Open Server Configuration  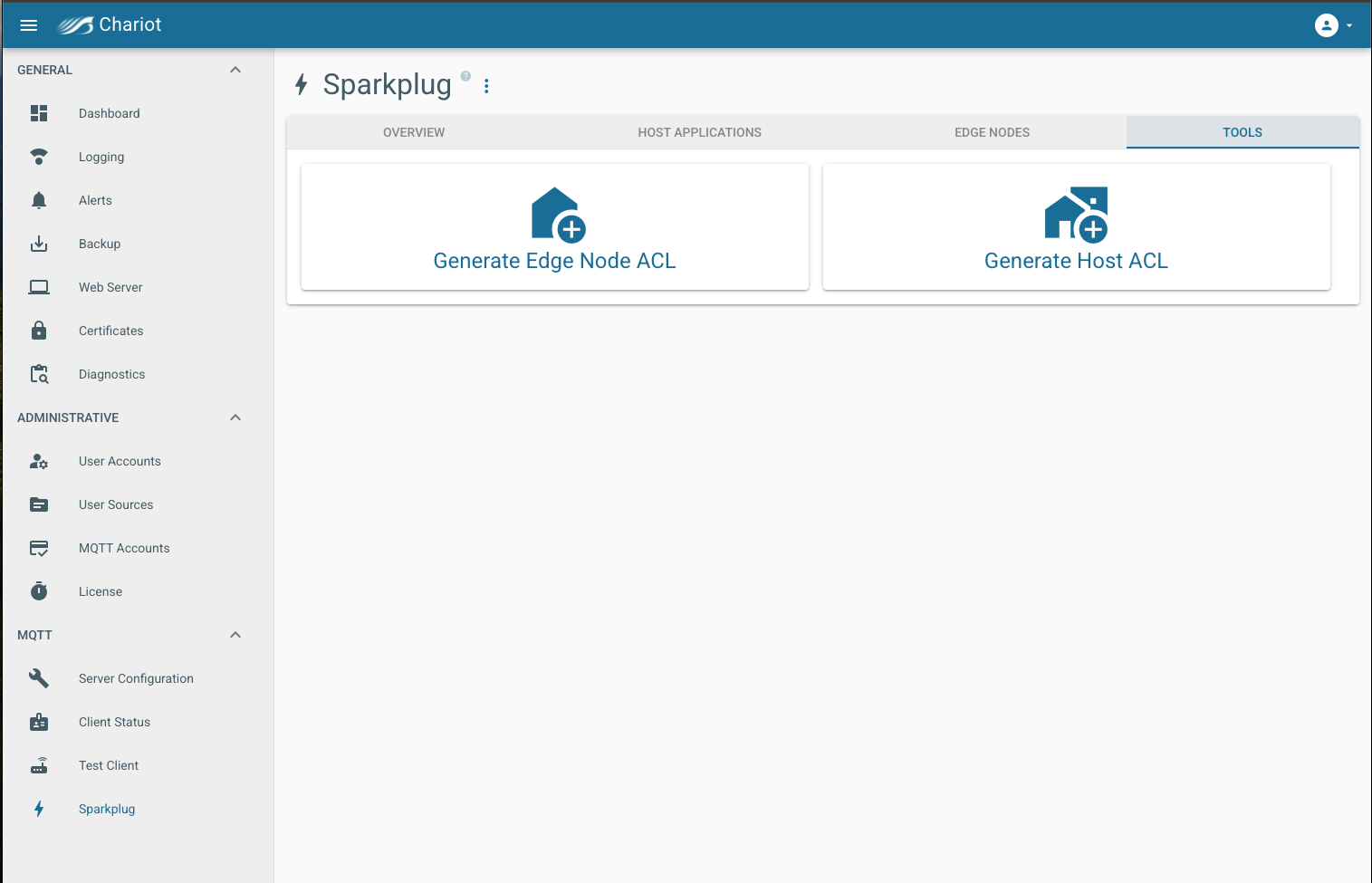click(x=136, y=678)
